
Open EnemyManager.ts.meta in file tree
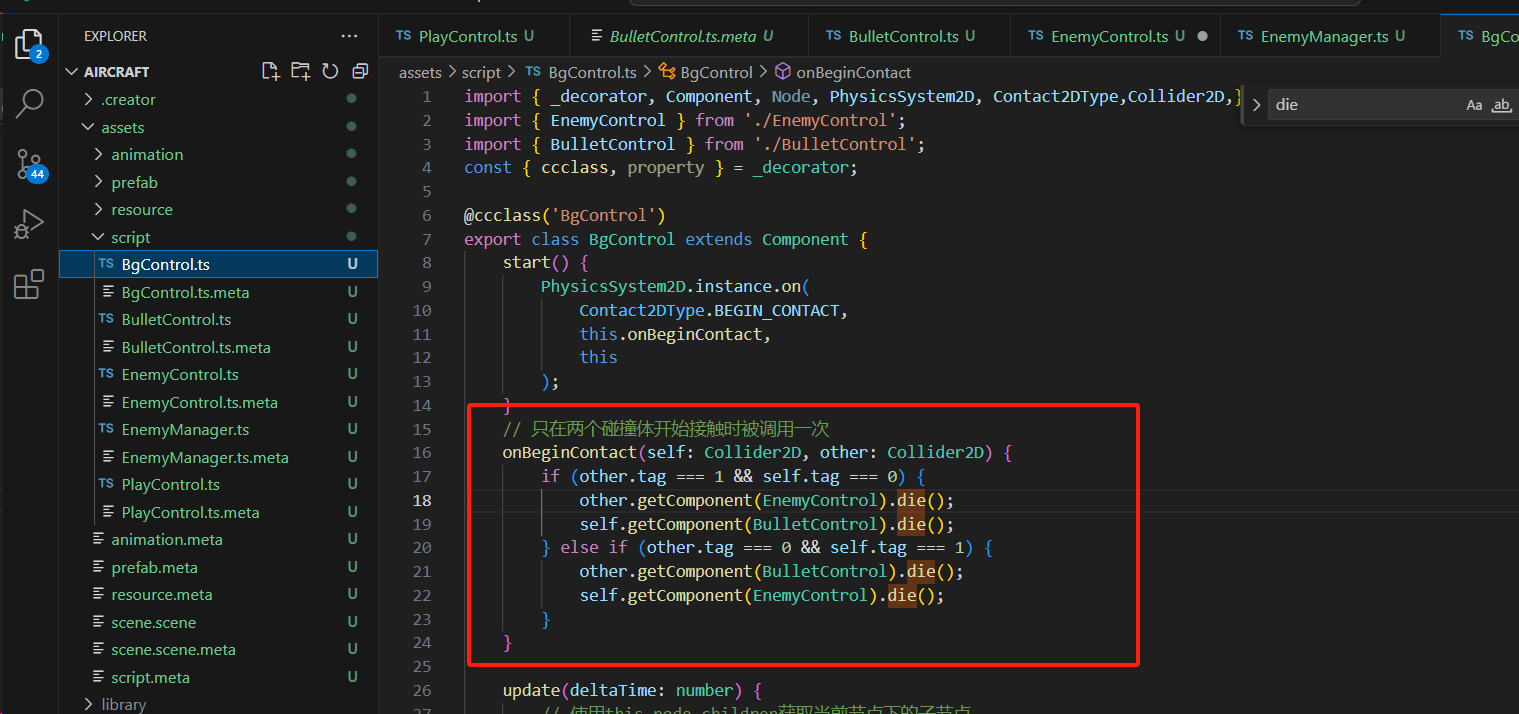(205, 457)
